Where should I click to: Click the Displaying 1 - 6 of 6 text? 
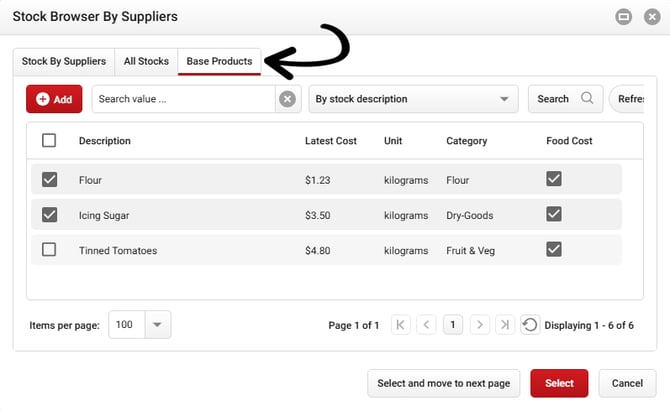tap(589, 326)
